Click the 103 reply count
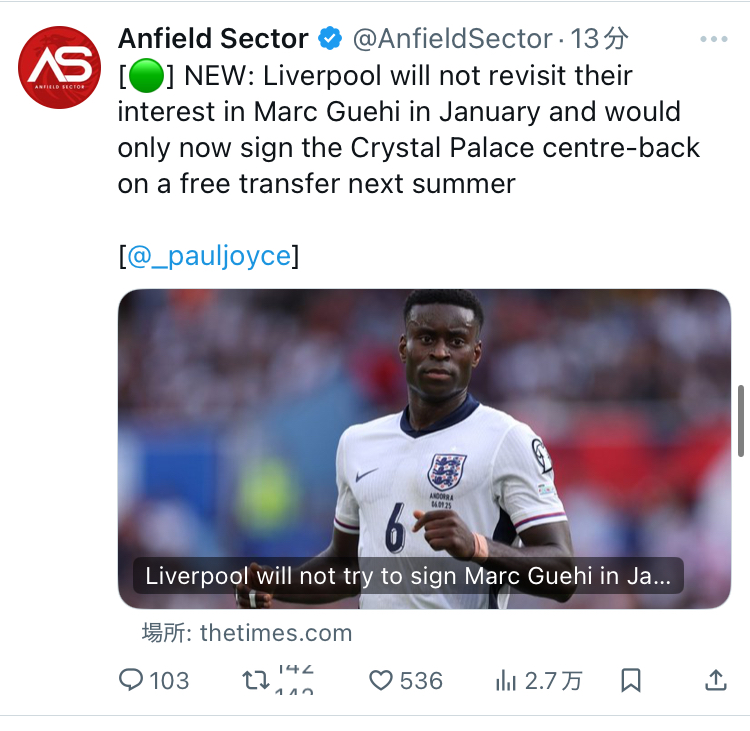This screenshot has width=750, height=731. point(169,681)
